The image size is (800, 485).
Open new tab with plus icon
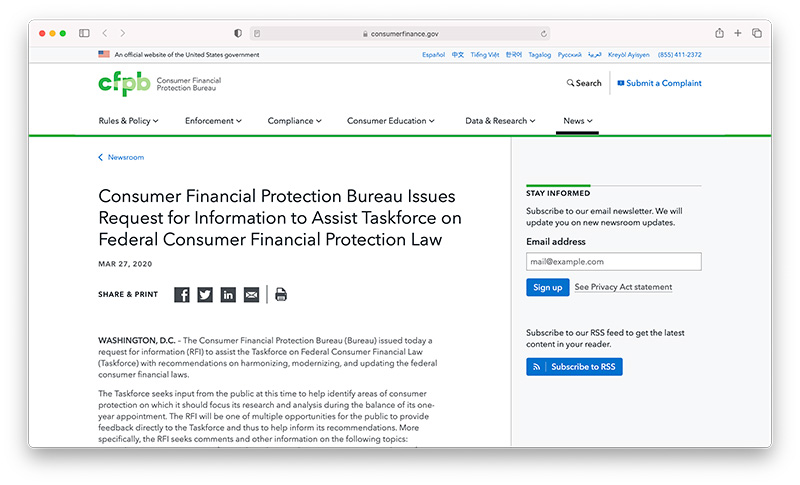pyautogui.click(x=738, y=33)
